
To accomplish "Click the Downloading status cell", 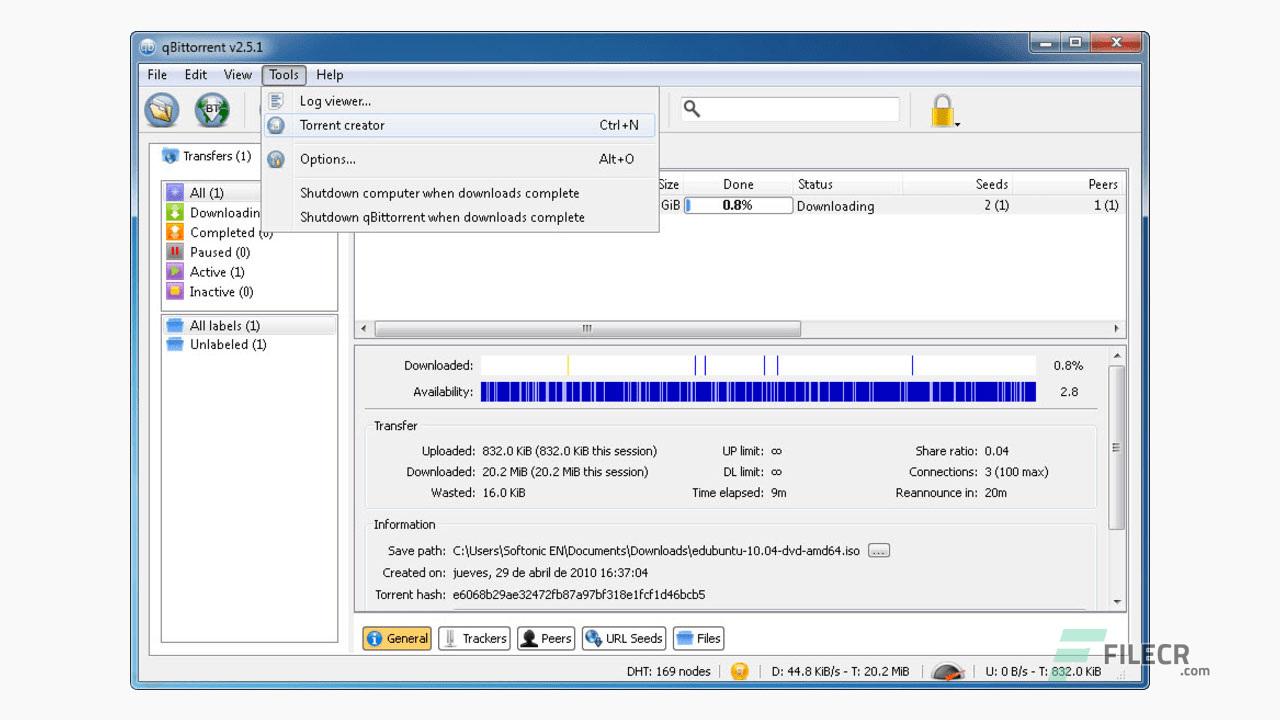I will pos(836,206).
